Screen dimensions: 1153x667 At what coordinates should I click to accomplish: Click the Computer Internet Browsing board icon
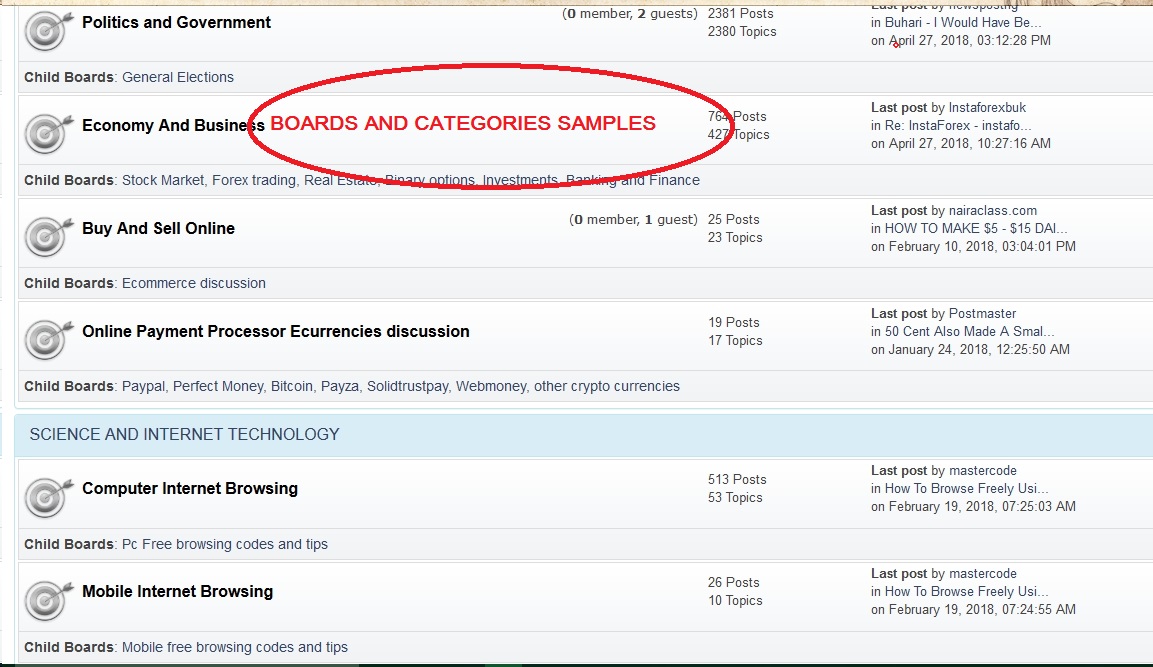pos(45,497)
